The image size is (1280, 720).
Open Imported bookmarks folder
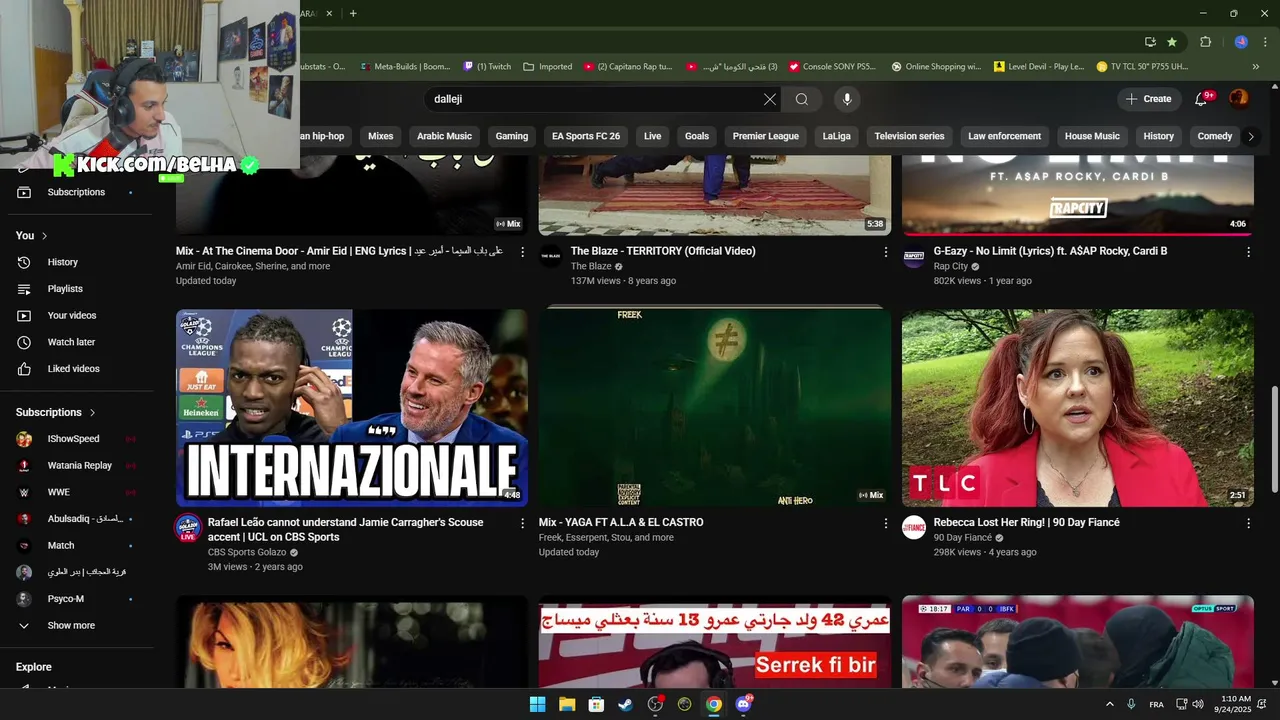(547, 67)
